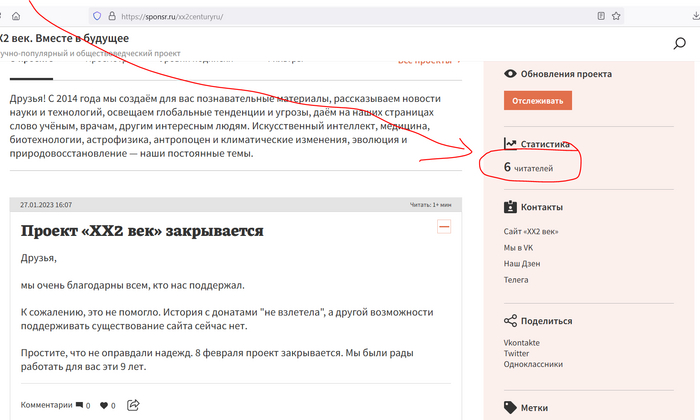Click the Статистика heading
Viewport: 700px width, 420px height.
point(545,144)
